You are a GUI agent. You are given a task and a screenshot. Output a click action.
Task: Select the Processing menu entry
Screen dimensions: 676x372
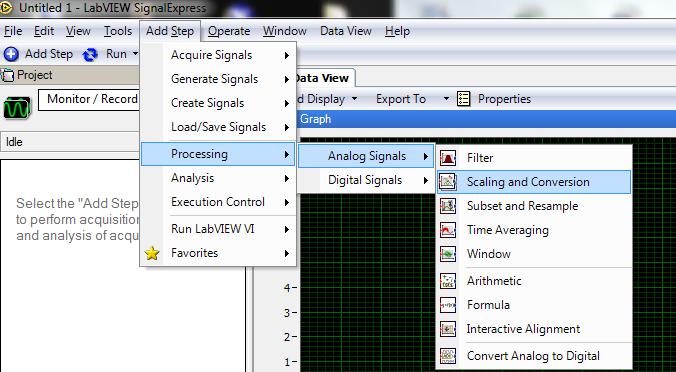(x=218, y=154)
